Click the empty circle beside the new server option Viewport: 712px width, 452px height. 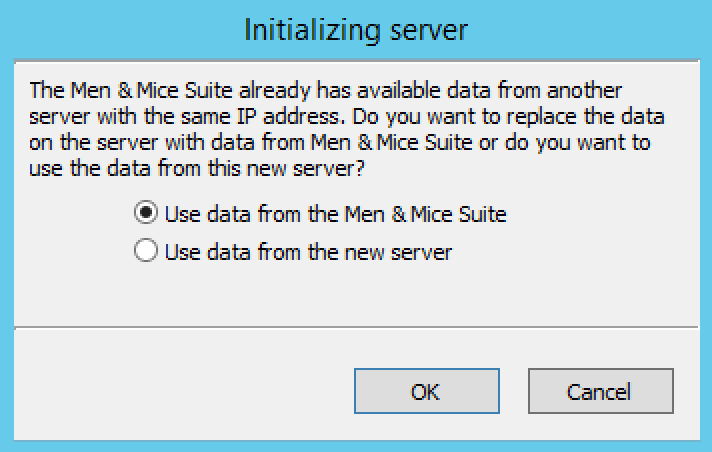coord(146,252)
